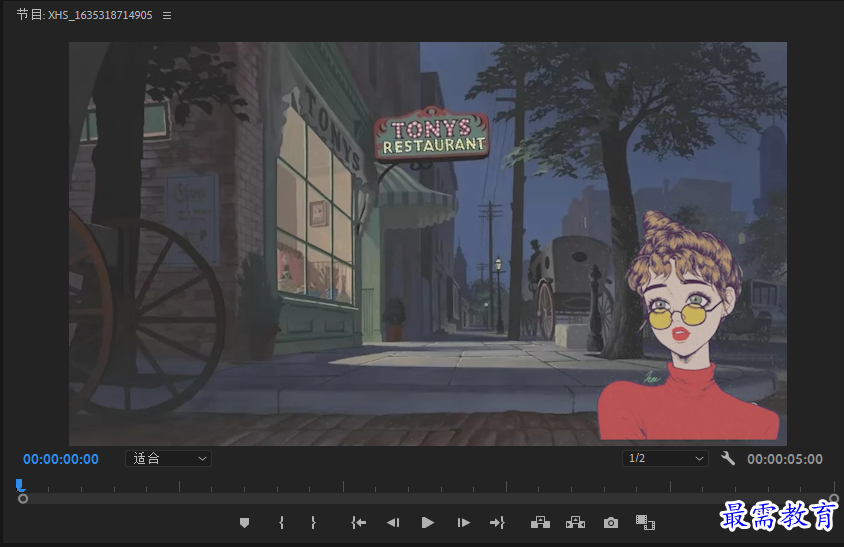Click the Extract button
The height and width of the screenshot is (547, 844).
575,522
